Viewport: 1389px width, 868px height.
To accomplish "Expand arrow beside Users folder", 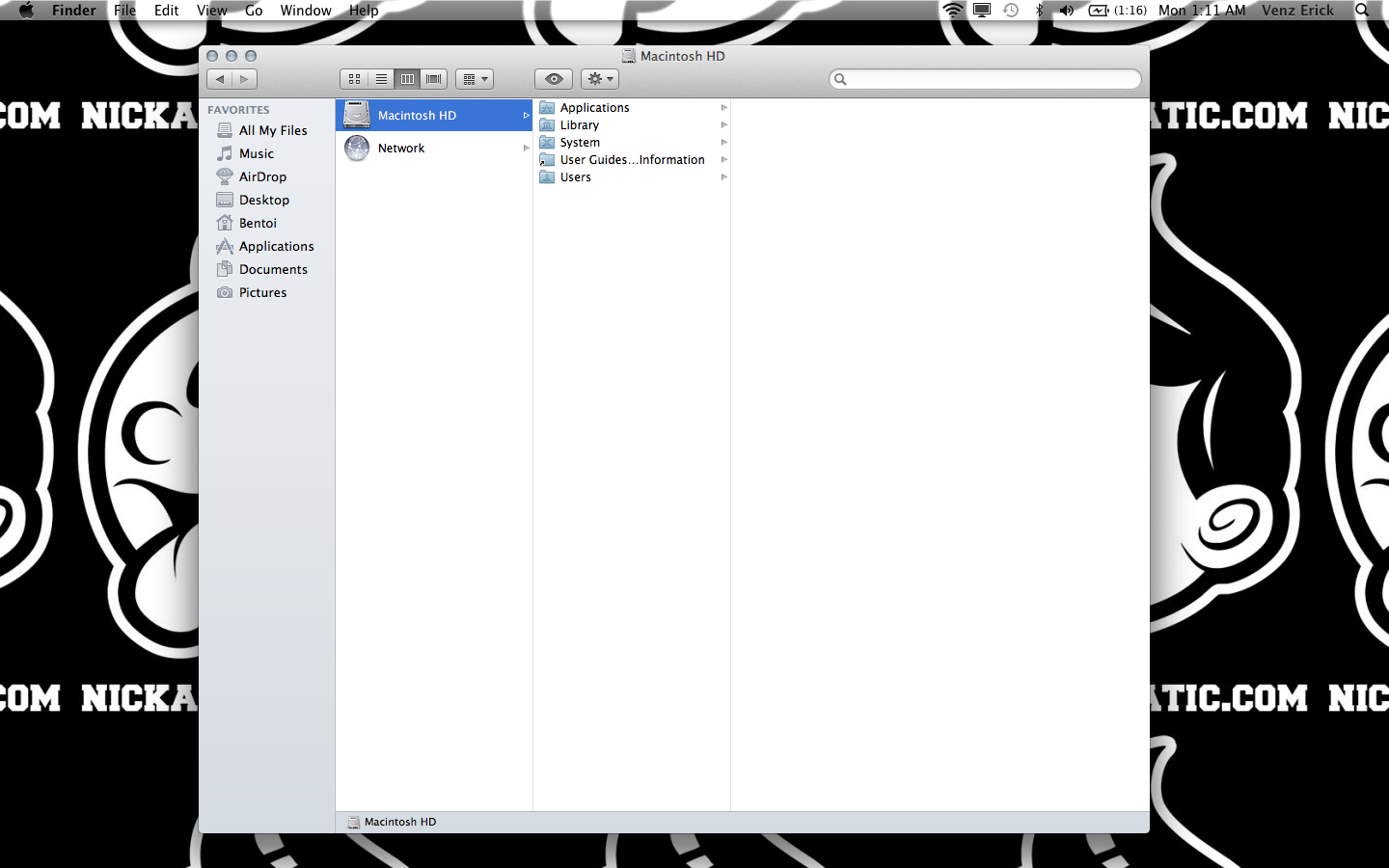I will point(723,177).
